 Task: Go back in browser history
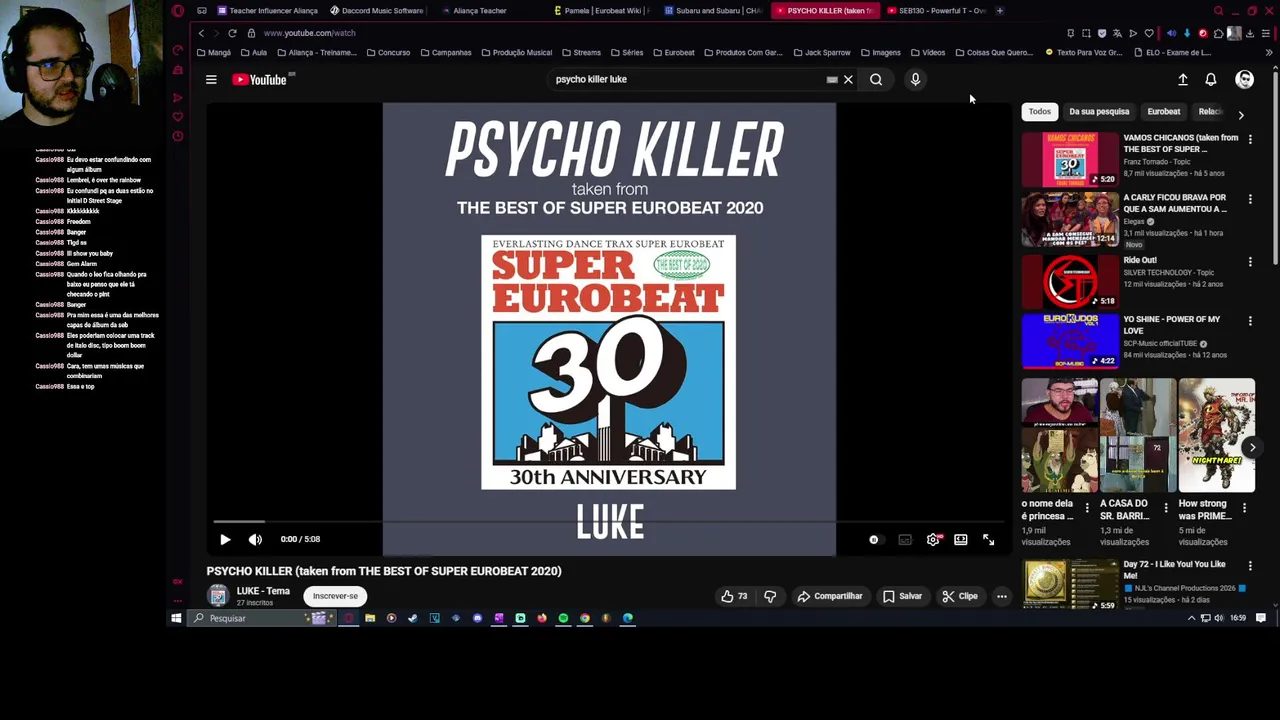coord(201,33)
